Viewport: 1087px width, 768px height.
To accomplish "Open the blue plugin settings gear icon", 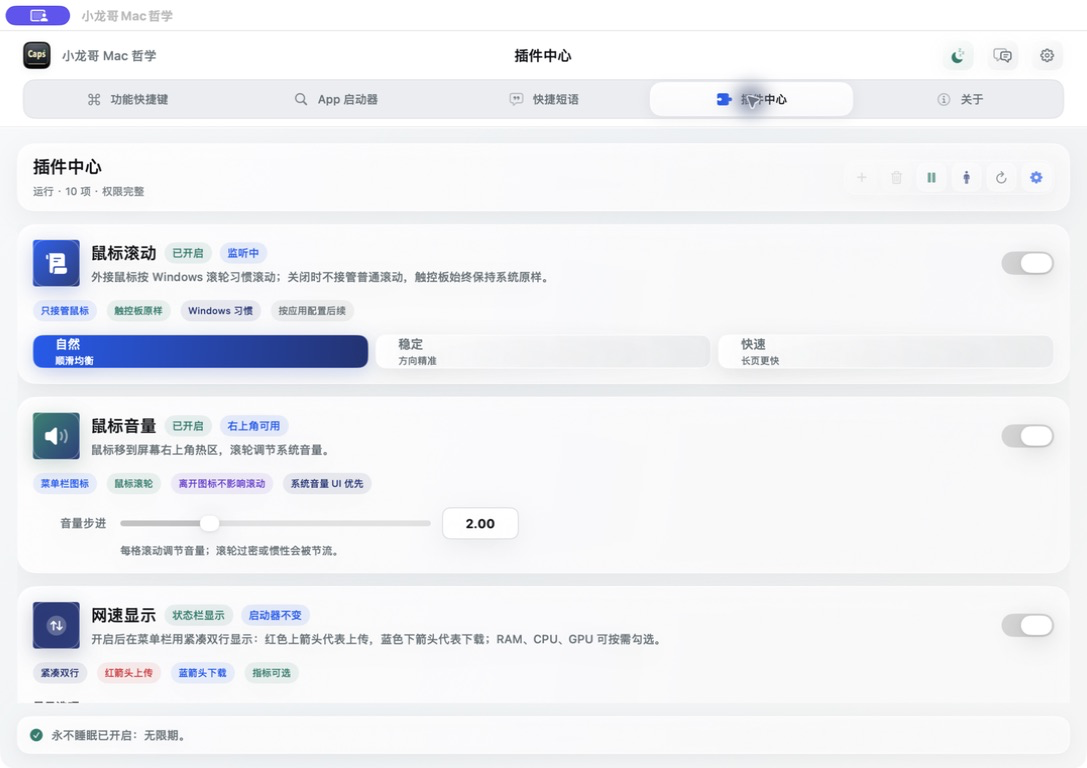I will [x=1036, y=177].
